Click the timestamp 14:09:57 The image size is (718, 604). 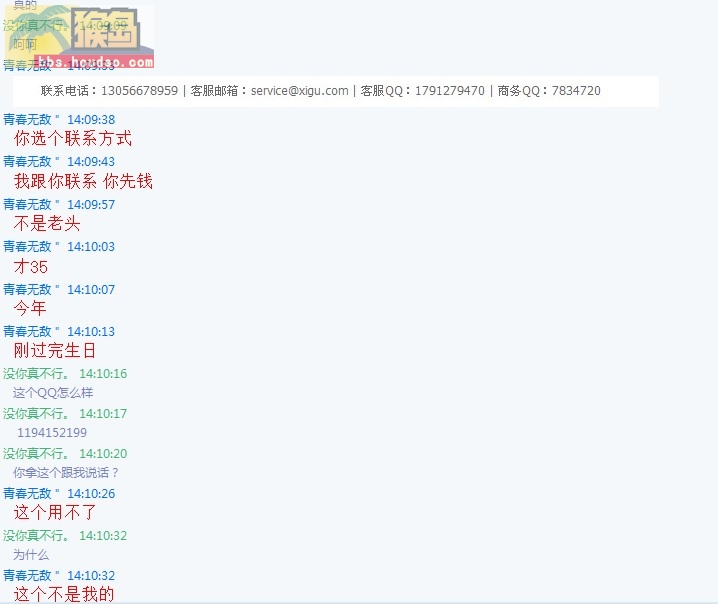(x=91, y=205)
